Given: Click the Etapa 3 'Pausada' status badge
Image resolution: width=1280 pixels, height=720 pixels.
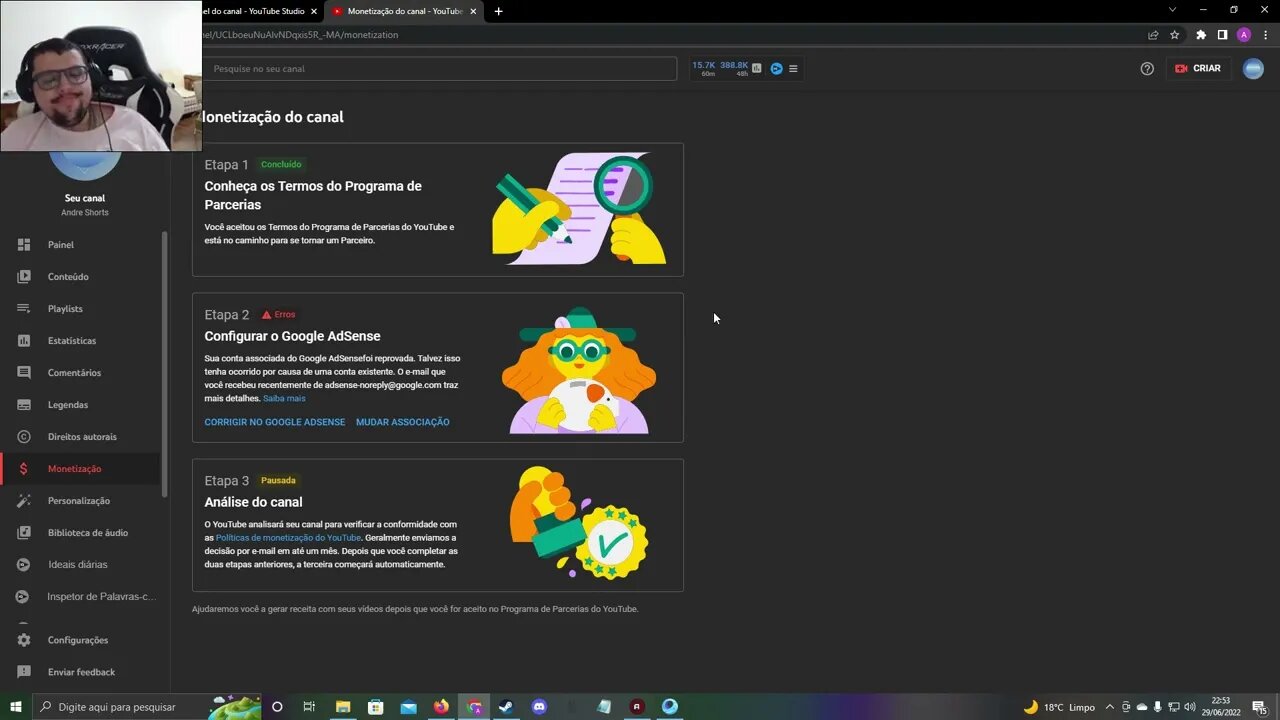Looking at the screenshot, I should point(278,480).
